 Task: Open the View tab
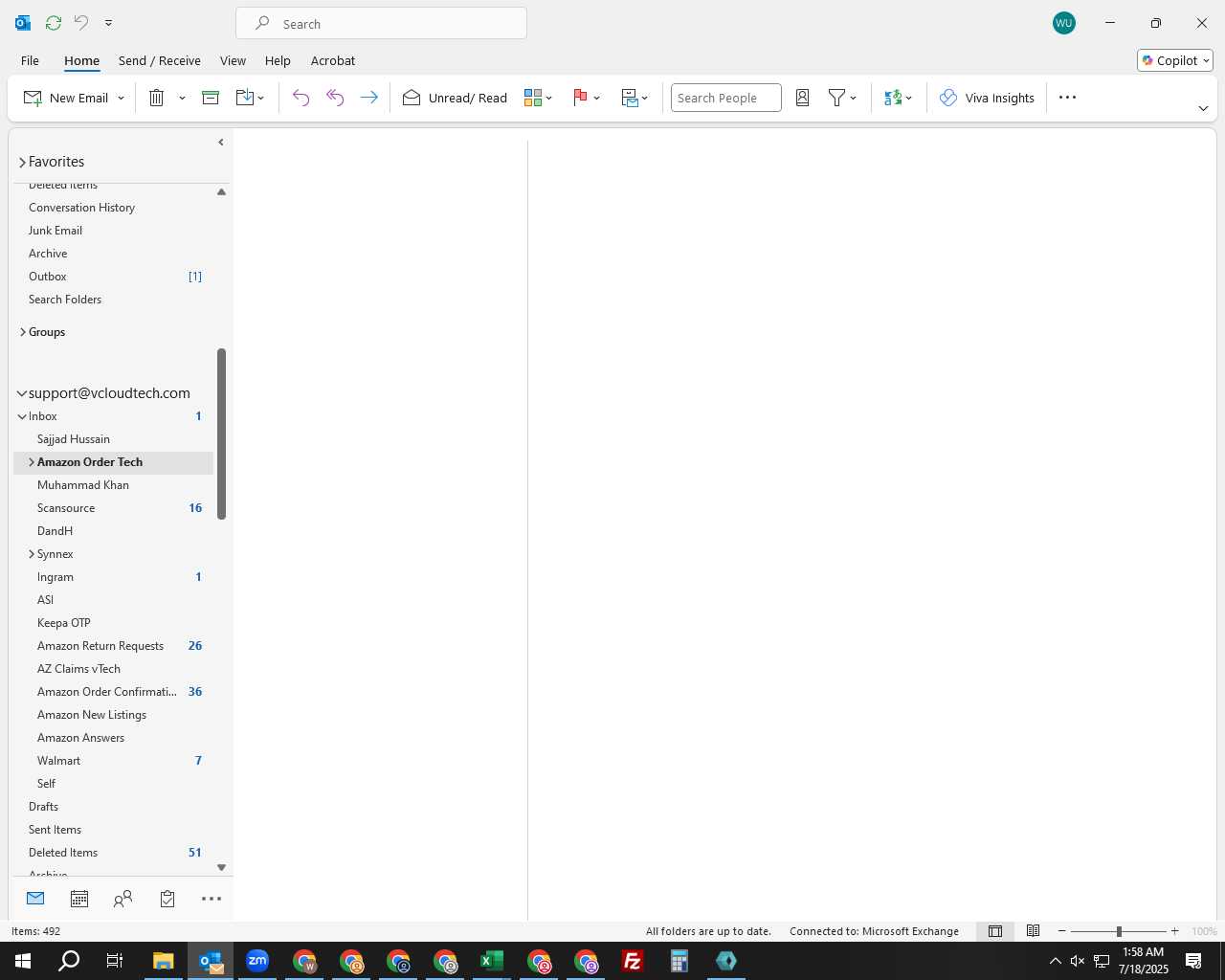(233, 60)
